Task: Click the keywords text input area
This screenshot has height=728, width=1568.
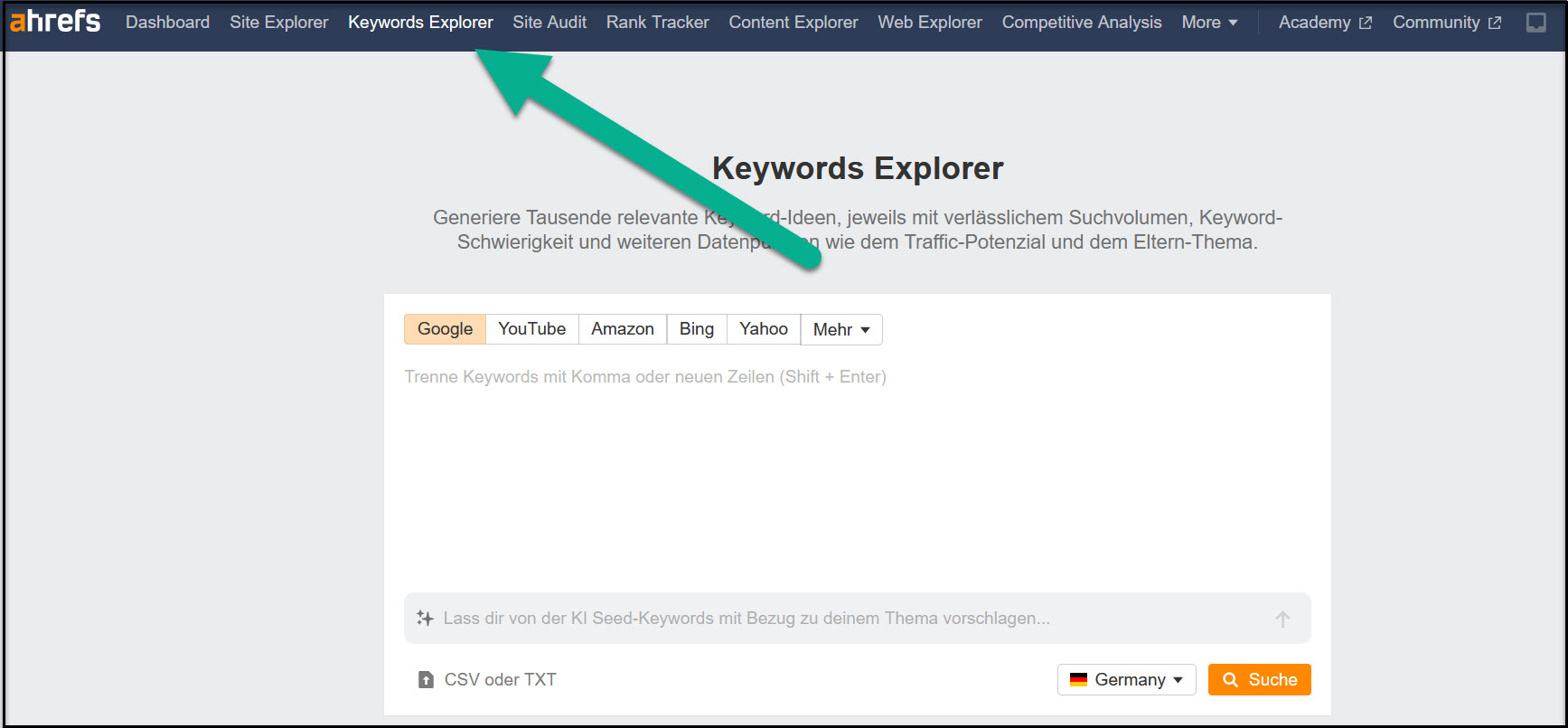Action: [x=856, y=470]
